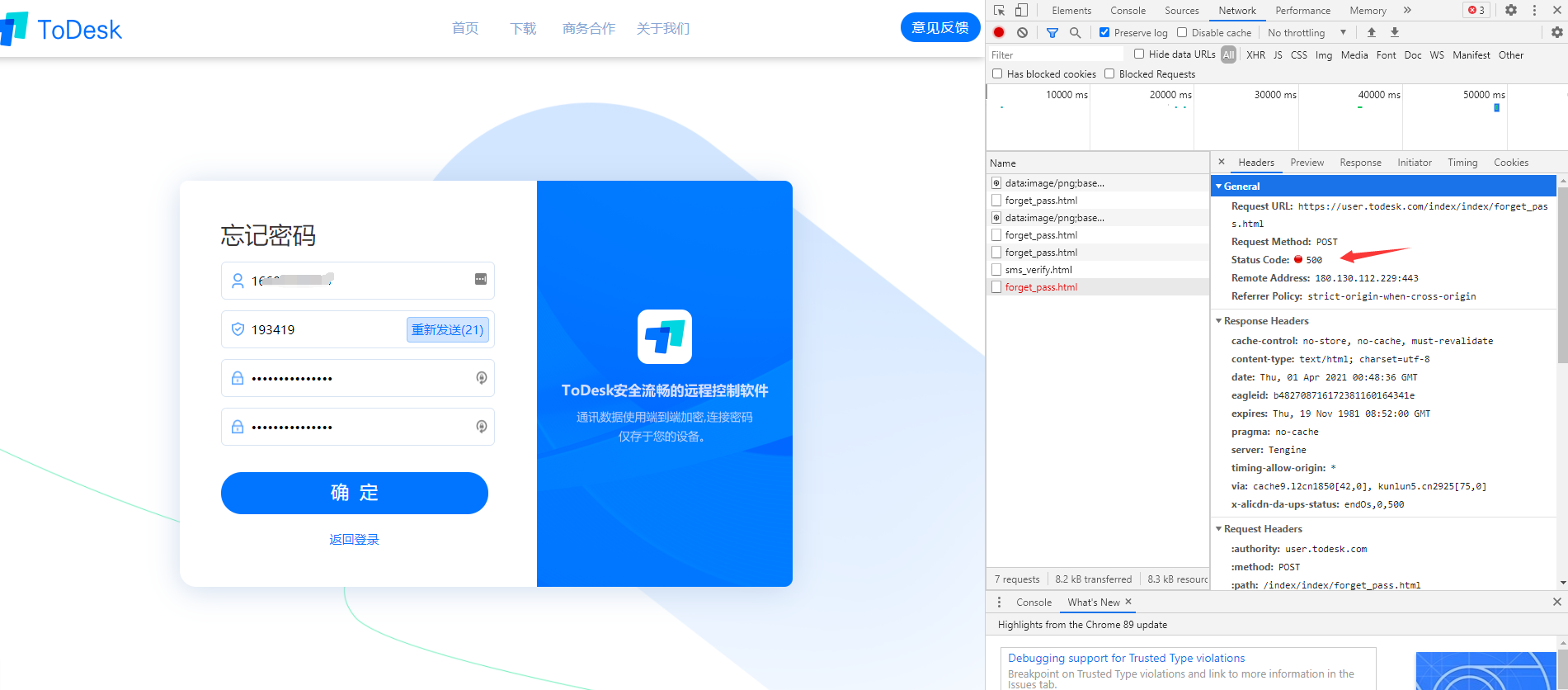Screen dimensions: 1568x690
Task: Open the Memory tab
Action: [1368, 10]
